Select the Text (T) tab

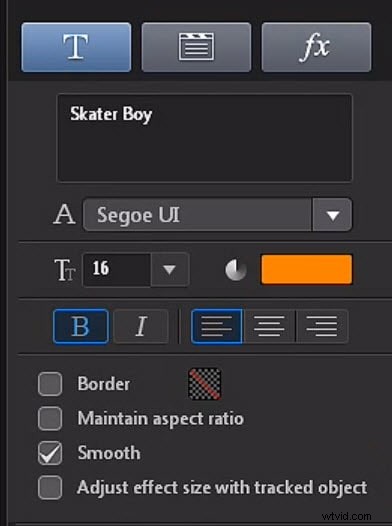[x=76, y=47]
